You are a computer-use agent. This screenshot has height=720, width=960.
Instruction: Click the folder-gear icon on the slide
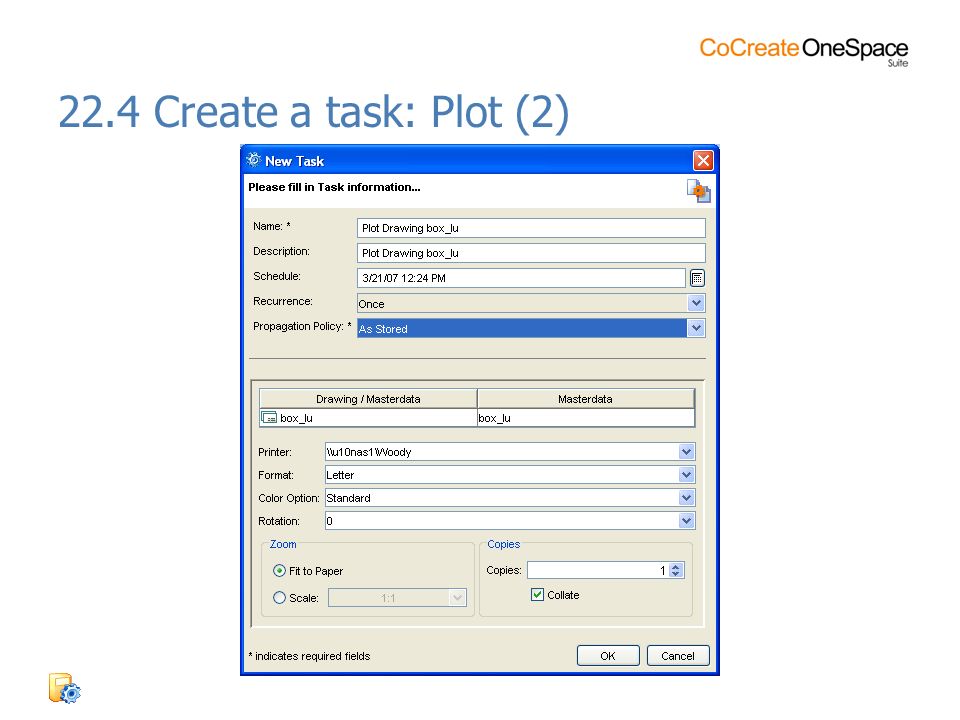64,688
